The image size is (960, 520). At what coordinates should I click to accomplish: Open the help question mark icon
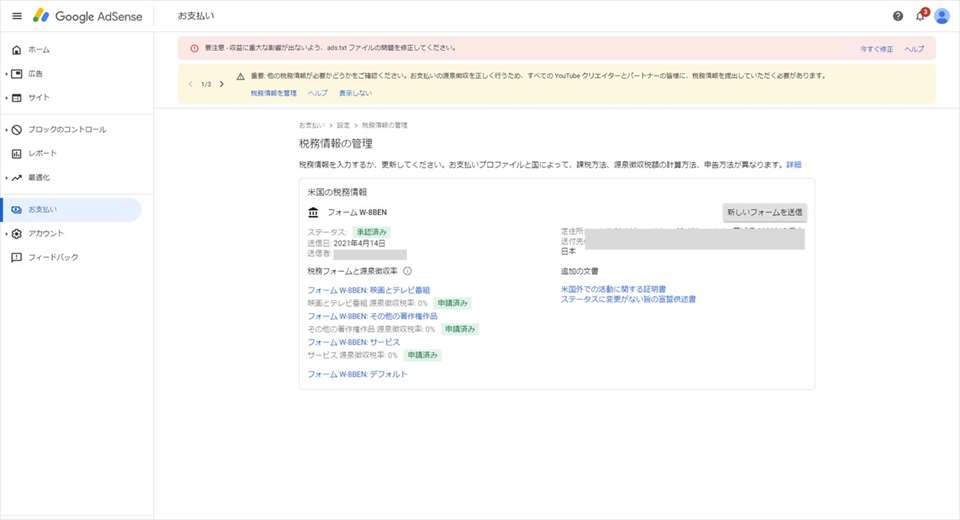click(897, 16)
